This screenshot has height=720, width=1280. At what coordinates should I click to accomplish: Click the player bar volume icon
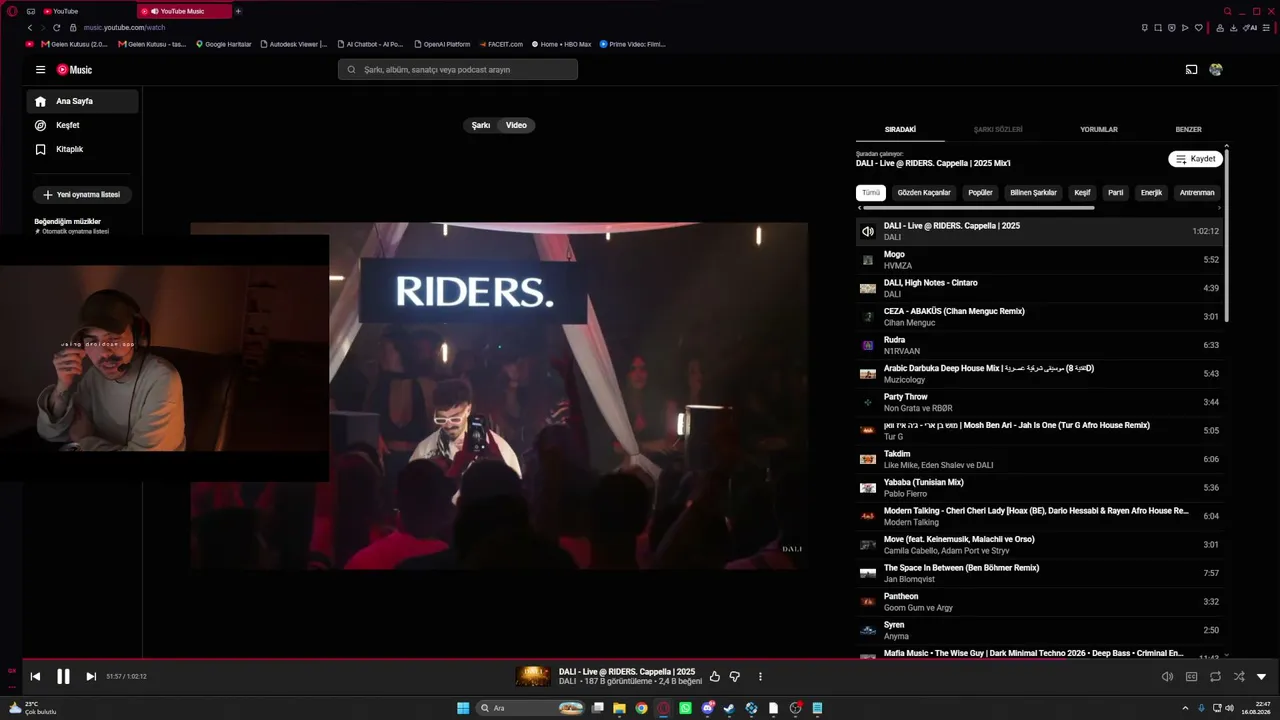(x=1167, y=677)
